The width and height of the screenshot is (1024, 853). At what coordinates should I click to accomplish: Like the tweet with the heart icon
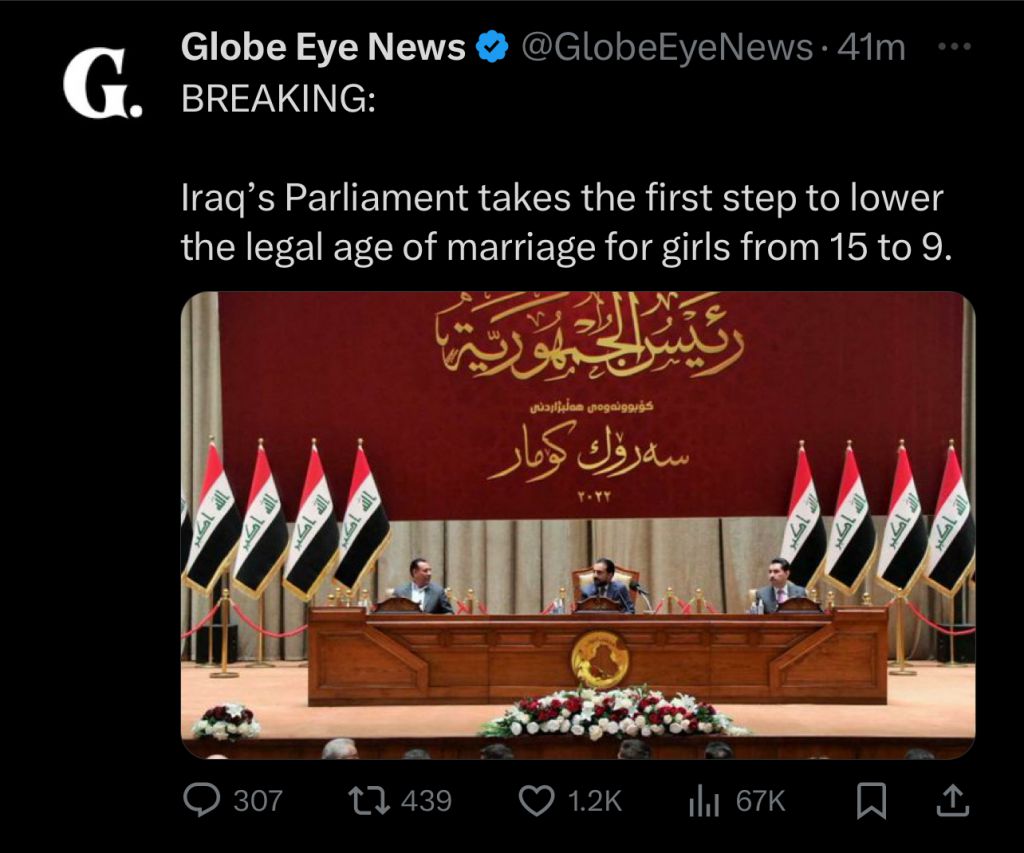[536, 801]
